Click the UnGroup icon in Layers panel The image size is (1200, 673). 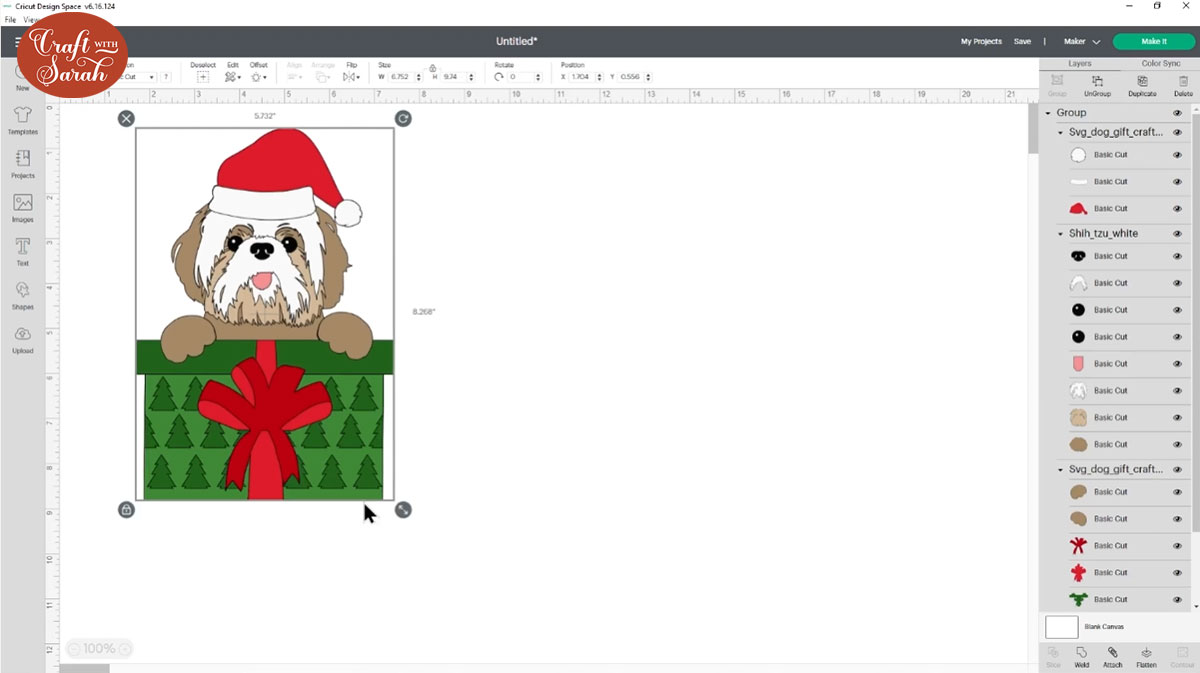coord(1097,86)
